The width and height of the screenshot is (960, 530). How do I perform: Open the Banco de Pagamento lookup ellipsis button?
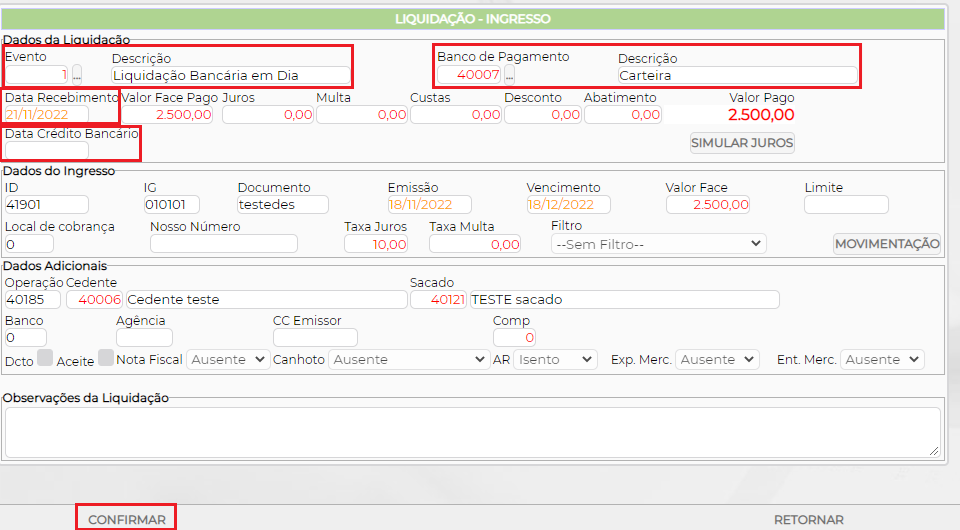coord(509,75)
